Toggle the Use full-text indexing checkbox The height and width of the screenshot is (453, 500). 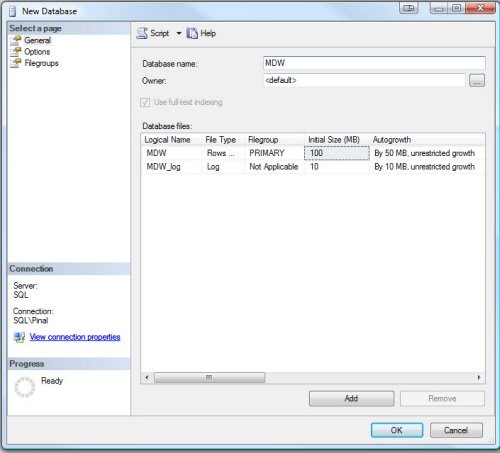tap(145, 102)
